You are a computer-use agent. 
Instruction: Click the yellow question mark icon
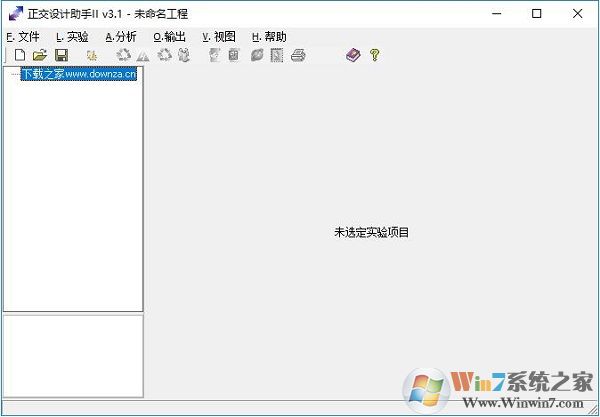pos(375,55)
